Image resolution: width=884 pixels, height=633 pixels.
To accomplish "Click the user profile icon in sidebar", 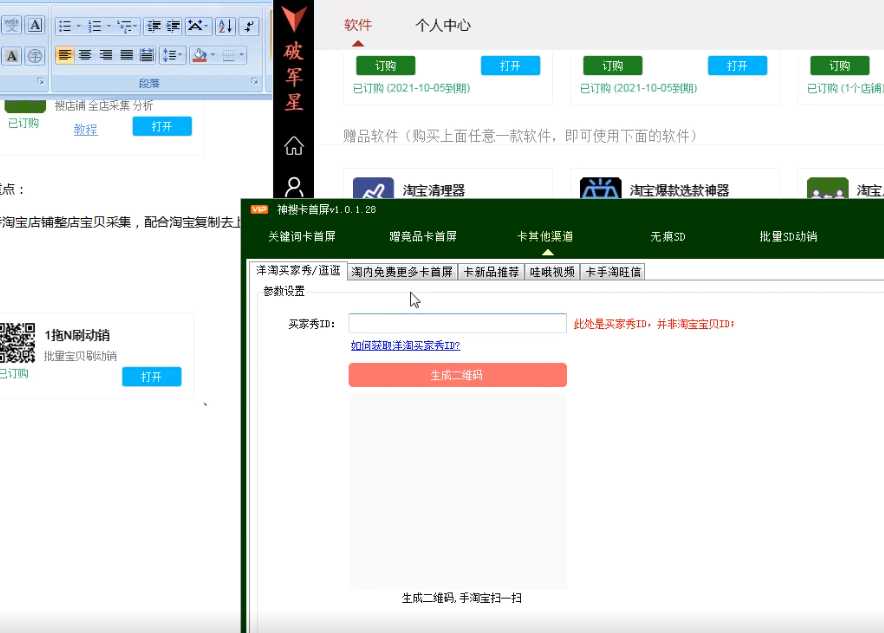I will [294, 187].
